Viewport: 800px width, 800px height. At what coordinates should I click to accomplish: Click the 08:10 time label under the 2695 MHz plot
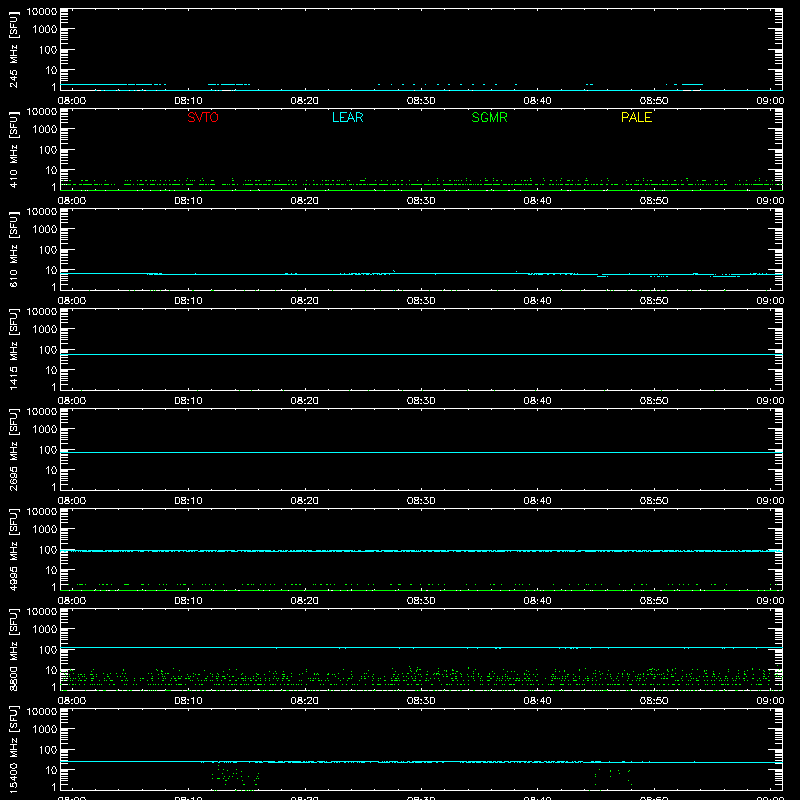tap(188, 501)
